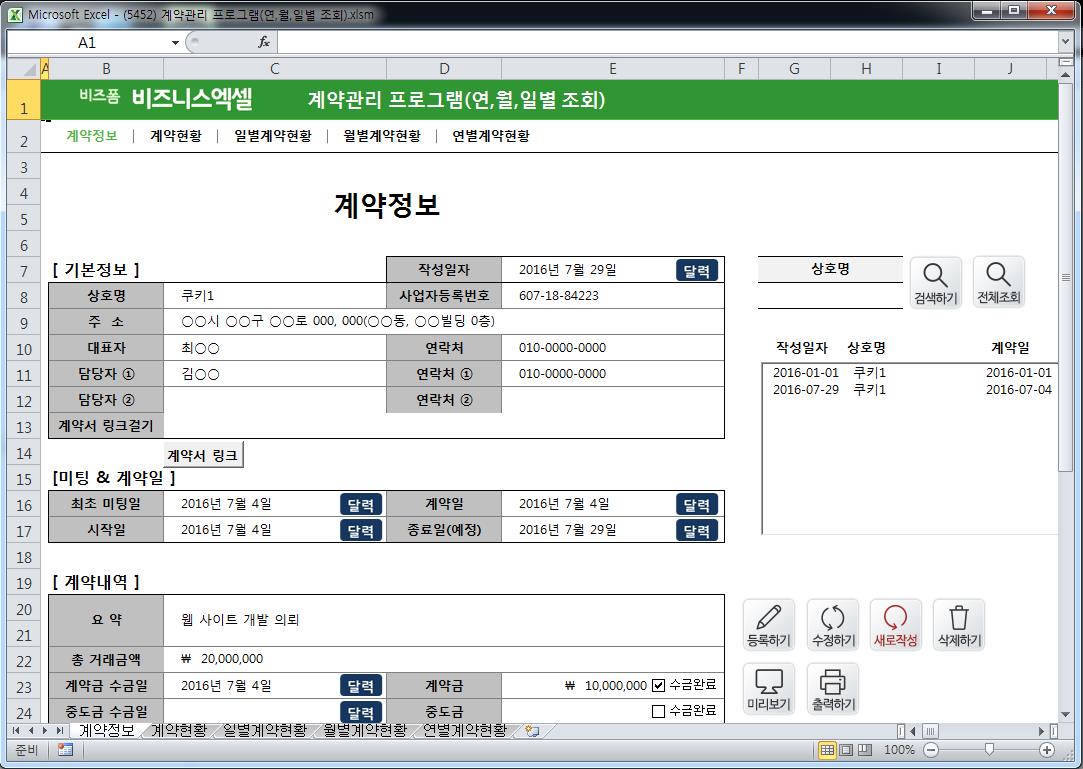Open the 달력 for 최초 미팅일
This screenshot has height=769, width=1083.
point(361,504)
